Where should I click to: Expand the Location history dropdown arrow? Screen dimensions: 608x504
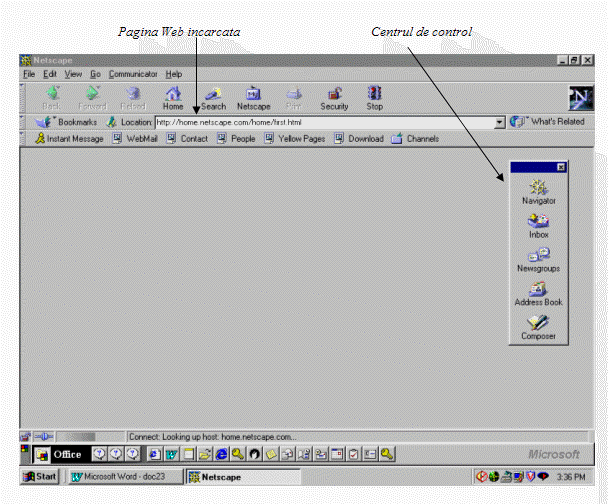coord(500,123)
